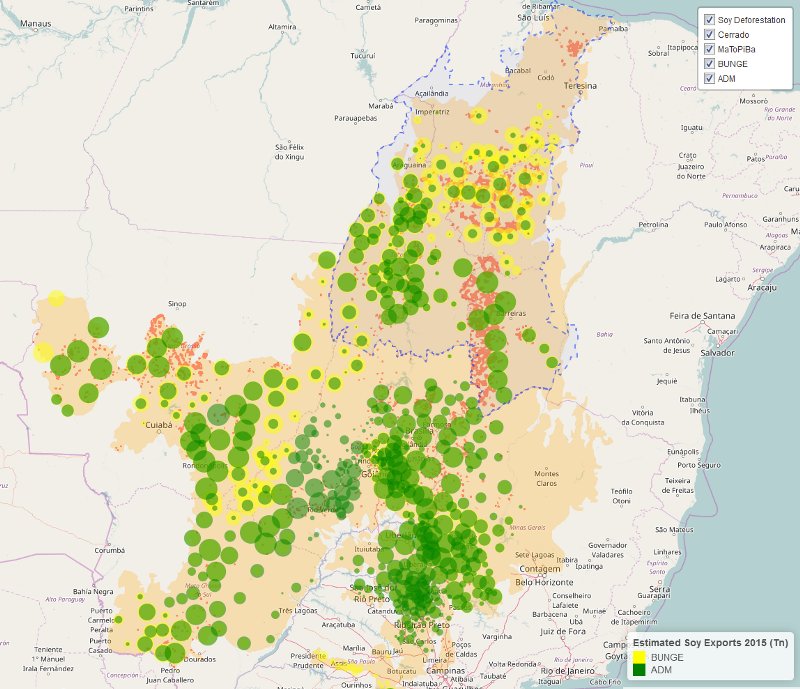Click the Manaus city label
Viewport: 800px width, 689px height.
coord(36,23)
